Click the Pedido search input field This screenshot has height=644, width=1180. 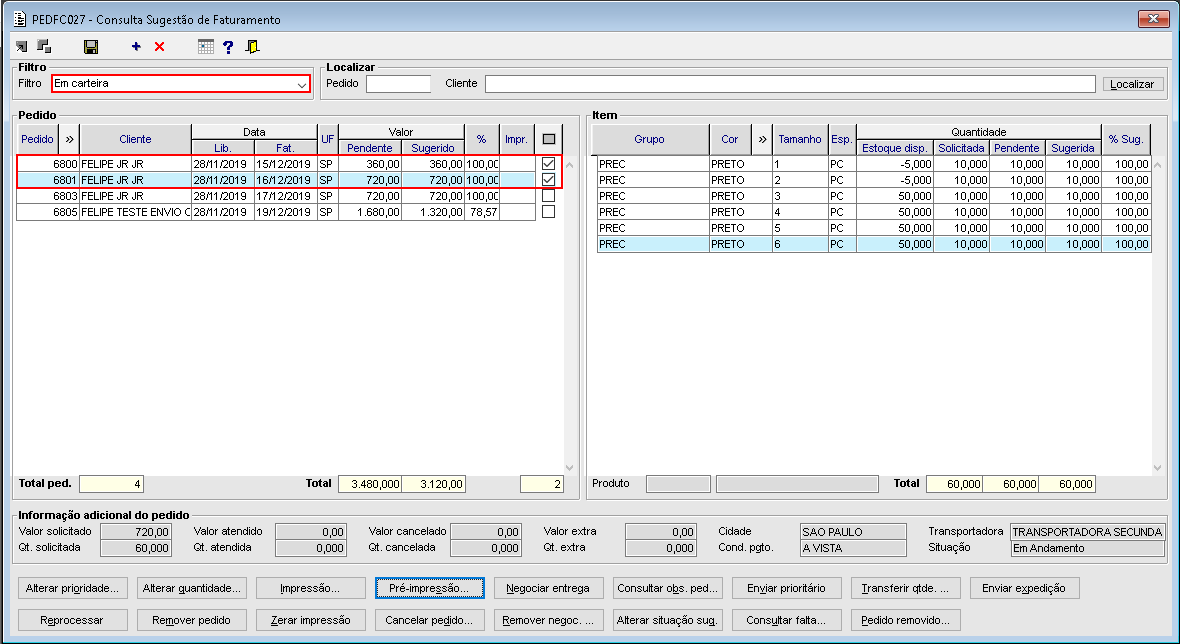[x=399, y=84]
